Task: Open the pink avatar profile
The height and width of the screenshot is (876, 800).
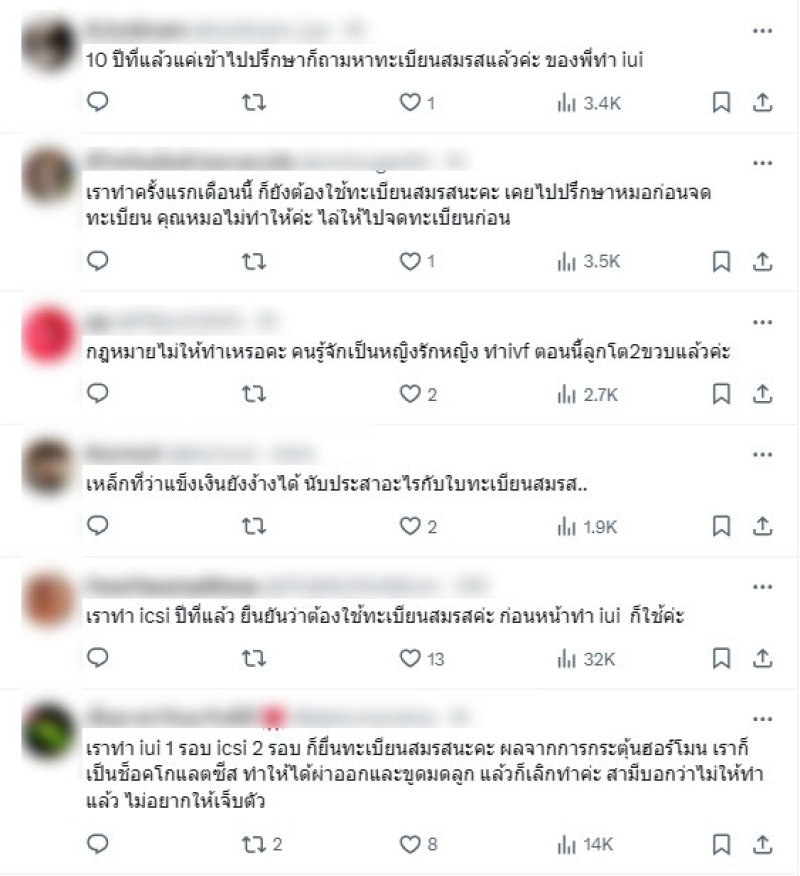Action: pos(49,335)
